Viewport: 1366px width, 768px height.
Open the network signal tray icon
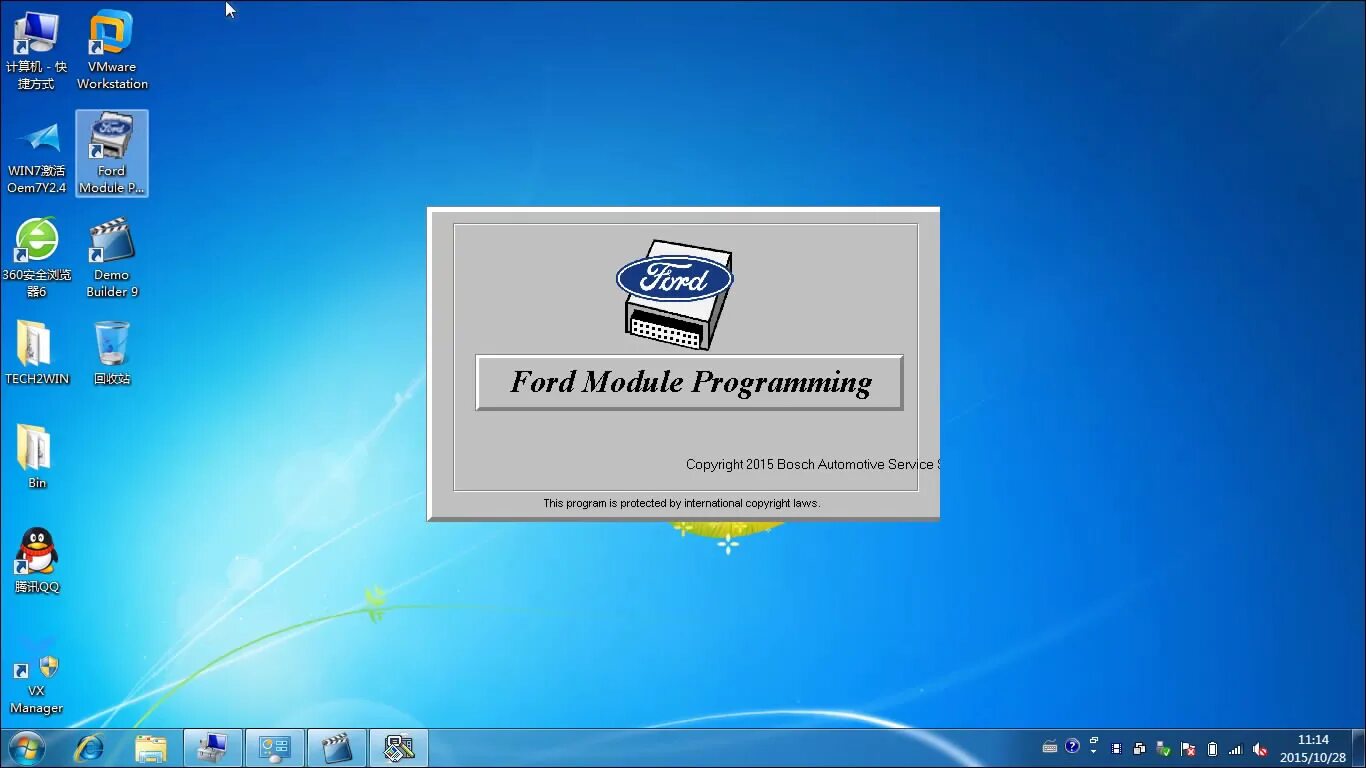pyautogui.click(x=1236, y=749)
